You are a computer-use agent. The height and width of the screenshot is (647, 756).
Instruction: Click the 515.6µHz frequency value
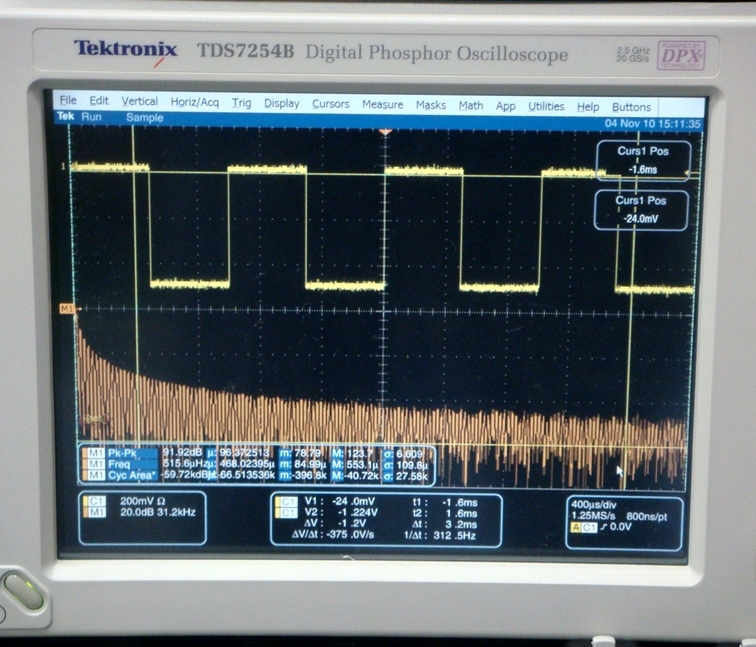pyautogui.click(x=184, y=464)
